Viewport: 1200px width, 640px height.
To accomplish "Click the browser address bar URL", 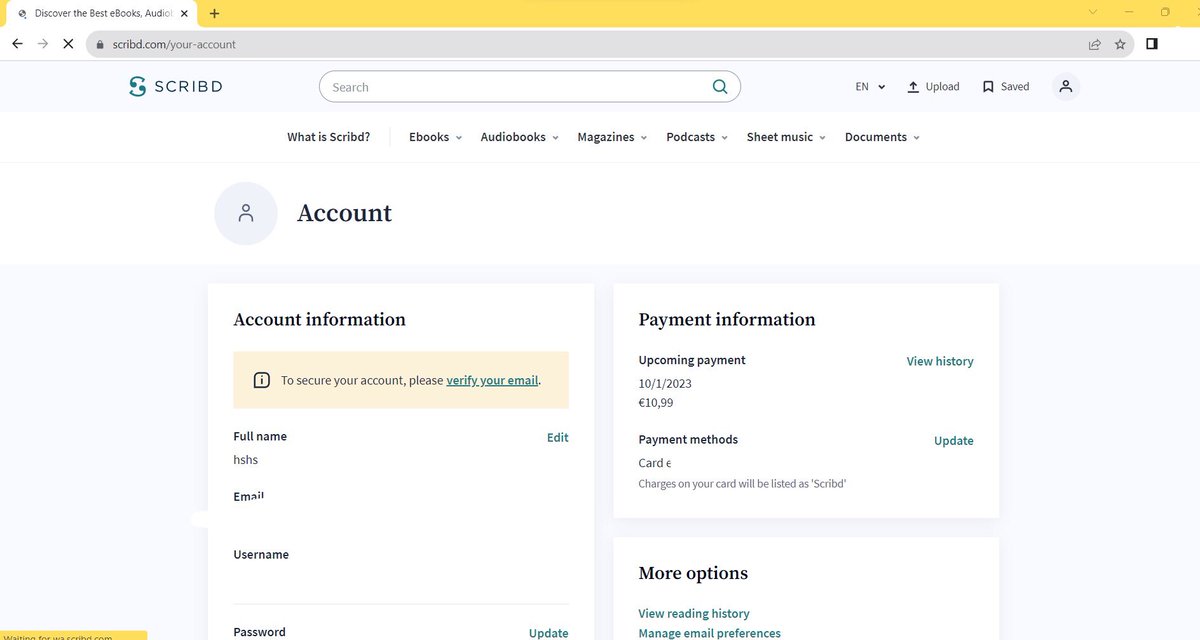I will (172, 44).
